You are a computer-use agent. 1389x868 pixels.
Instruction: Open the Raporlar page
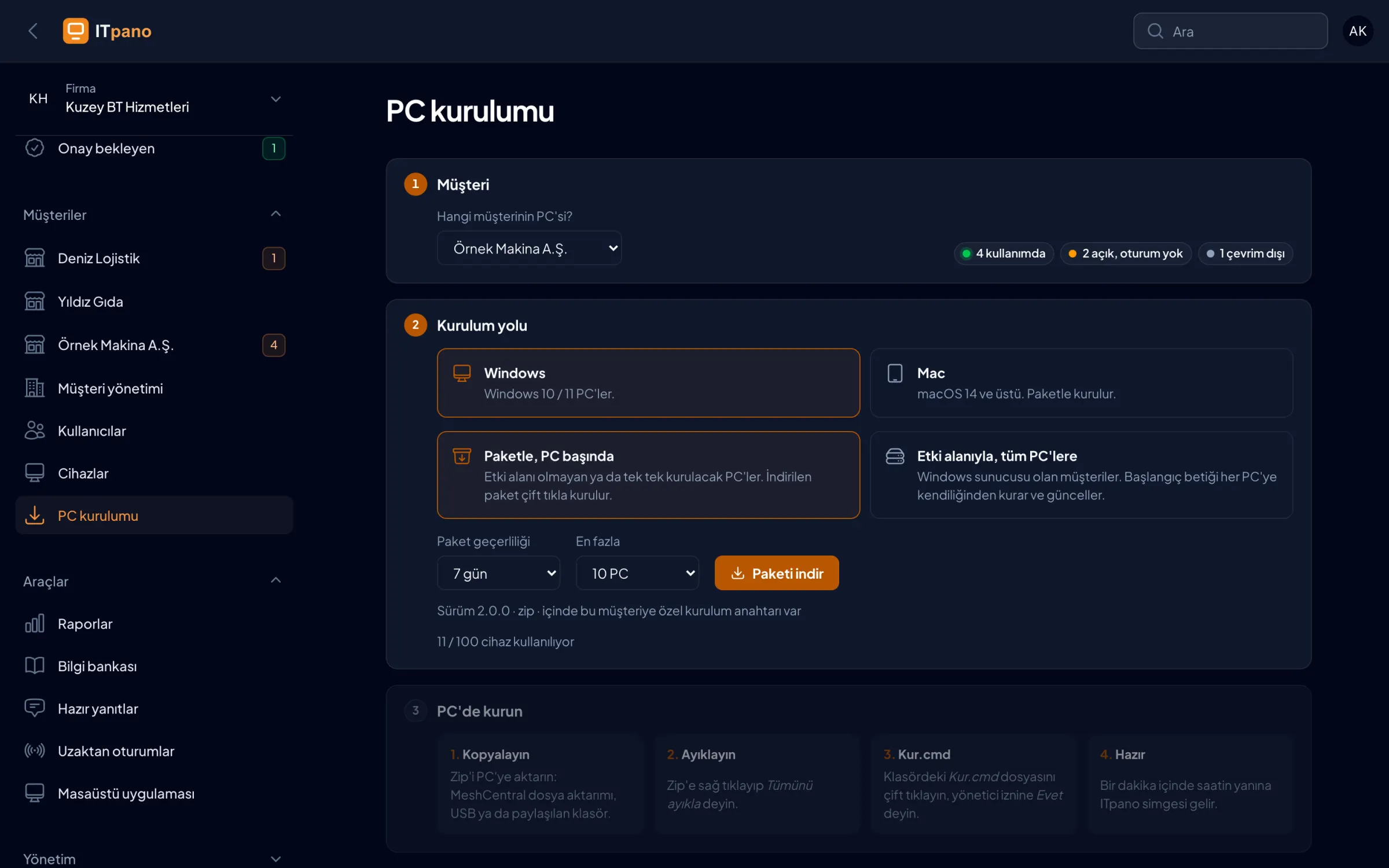(x=154, y=623)
